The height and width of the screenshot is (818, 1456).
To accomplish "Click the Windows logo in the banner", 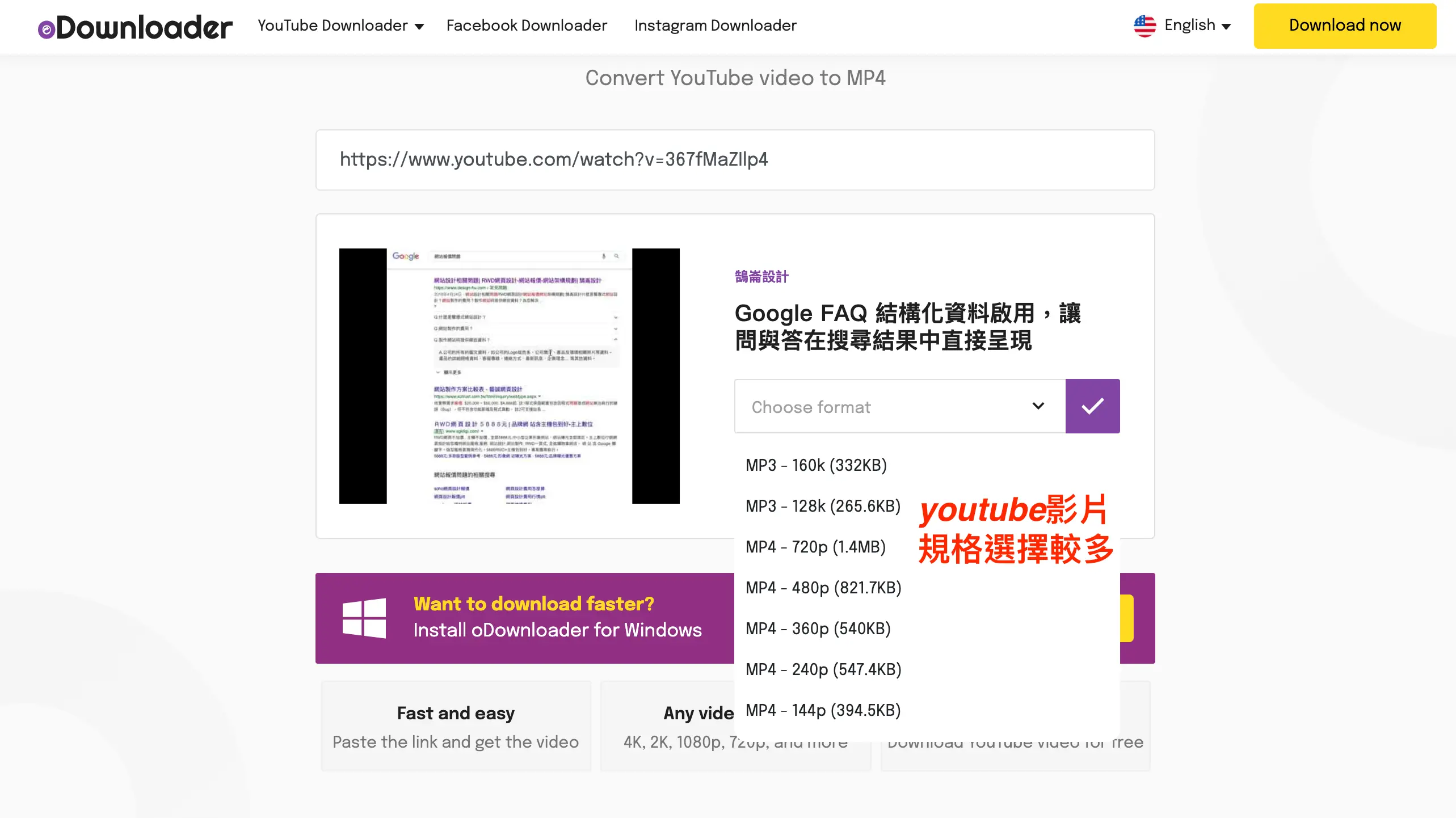I will [364, 618].
